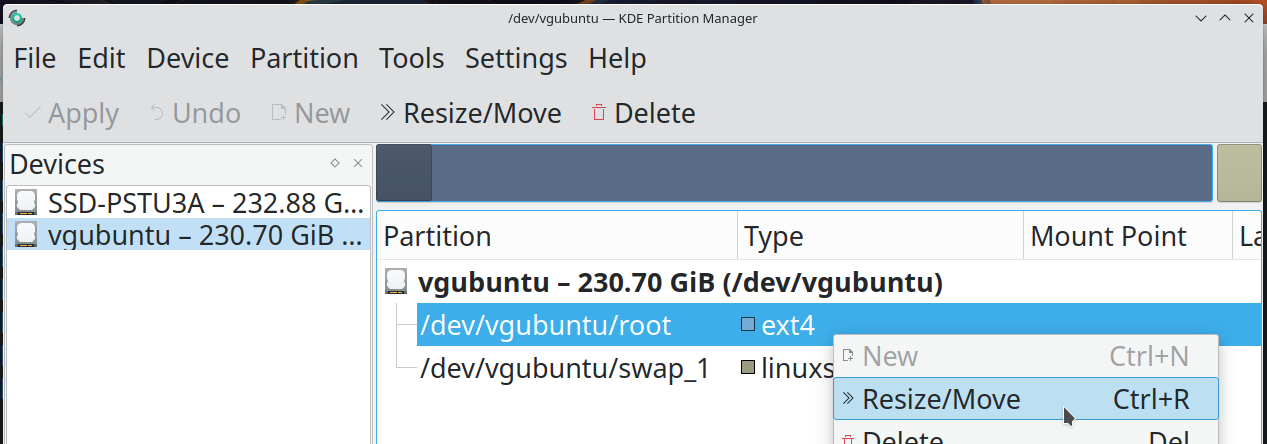This screenshot has width=1267, height=444.
Task: Open the Tools menu
Action: pos(411,59)
